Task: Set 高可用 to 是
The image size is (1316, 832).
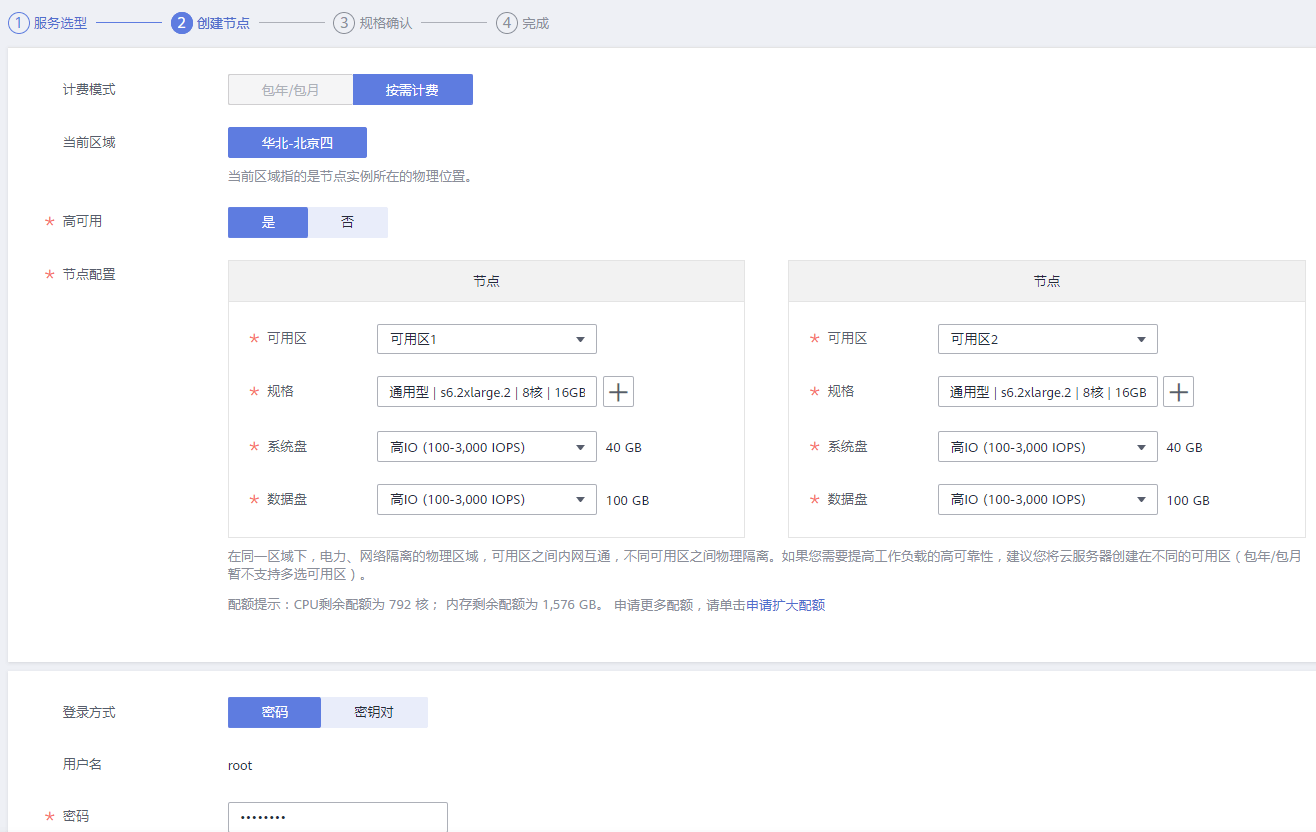Action: (x=268, y=222)
